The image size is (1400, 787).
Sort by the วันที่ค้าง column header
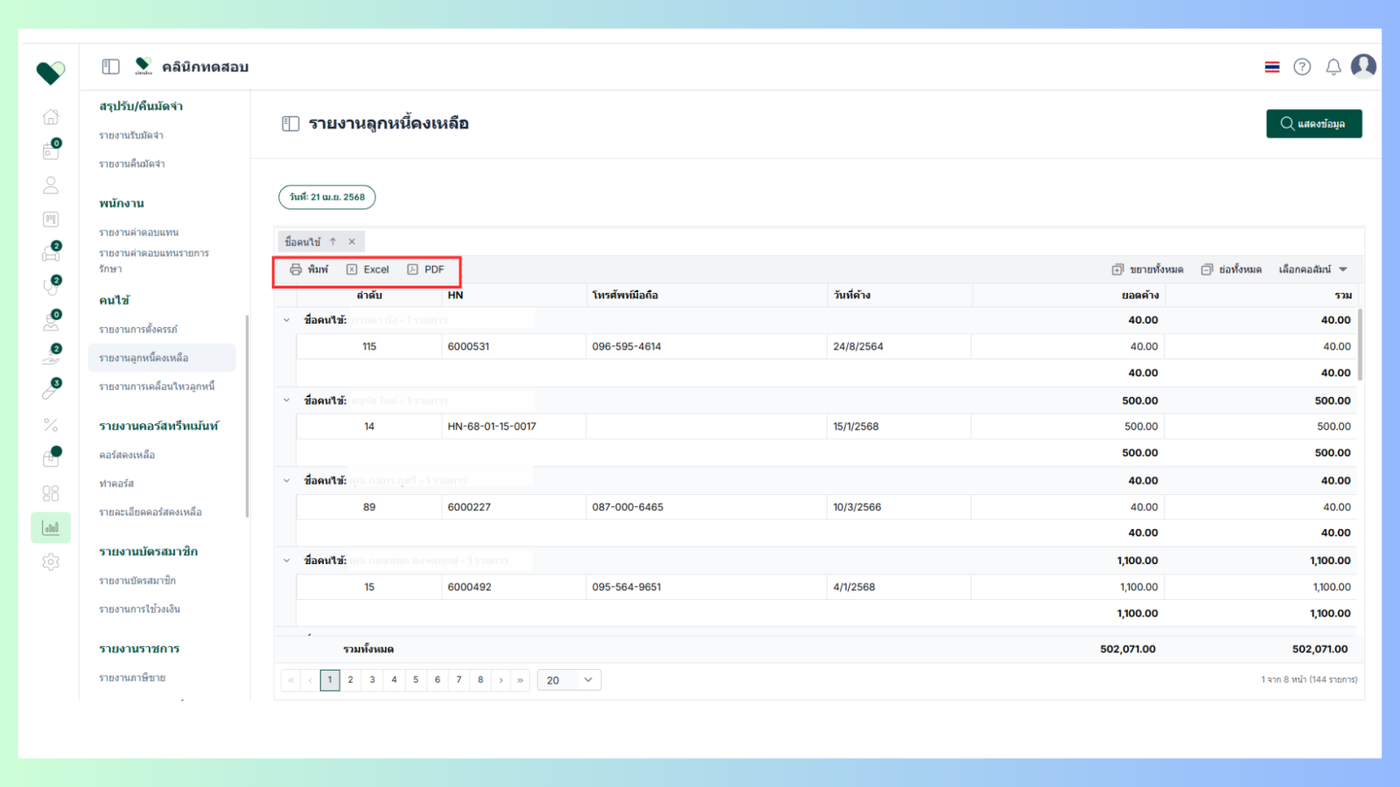point(899,295)
